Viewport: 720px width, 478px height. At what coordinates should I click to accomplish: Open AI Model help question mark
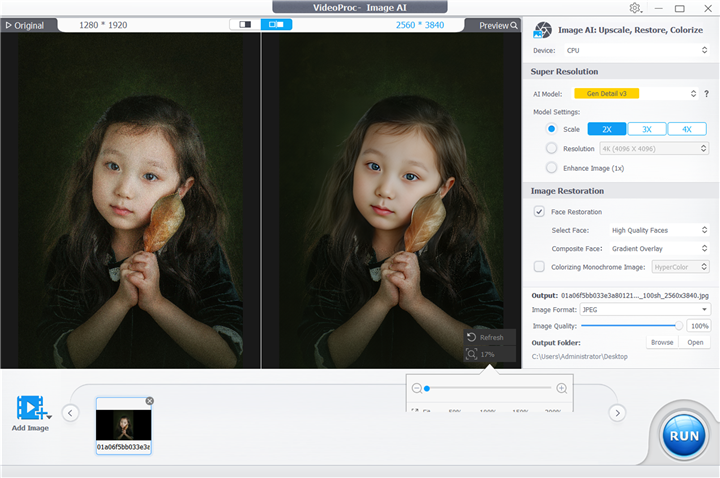[706, 94]
